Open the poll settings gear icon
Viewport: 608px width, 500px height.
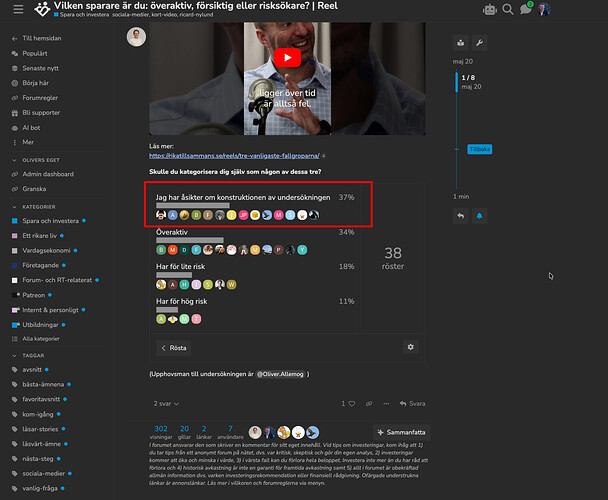pyautogui.click(x=410, y=347)
